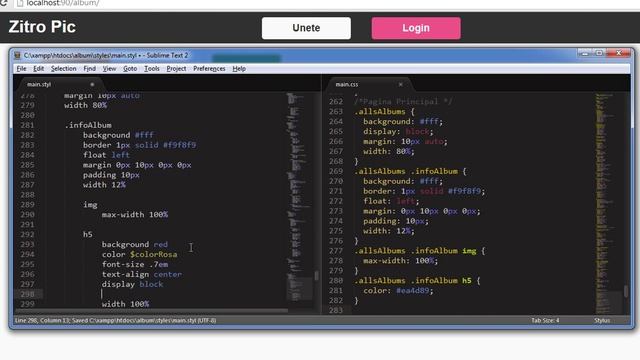
Task: Click the Tab Size: 4 status item
Action: (x=545, y=320)
